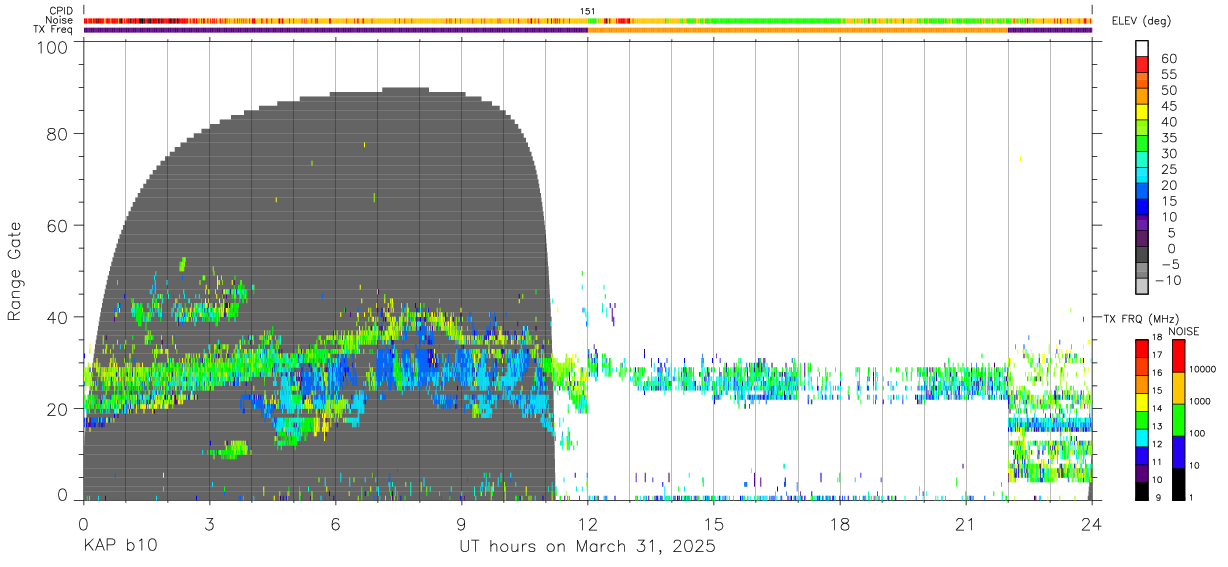Select the black bottom swatch of TX FRQ colorbar
Screen dimensions: 1228x567
coord(1143,491)
